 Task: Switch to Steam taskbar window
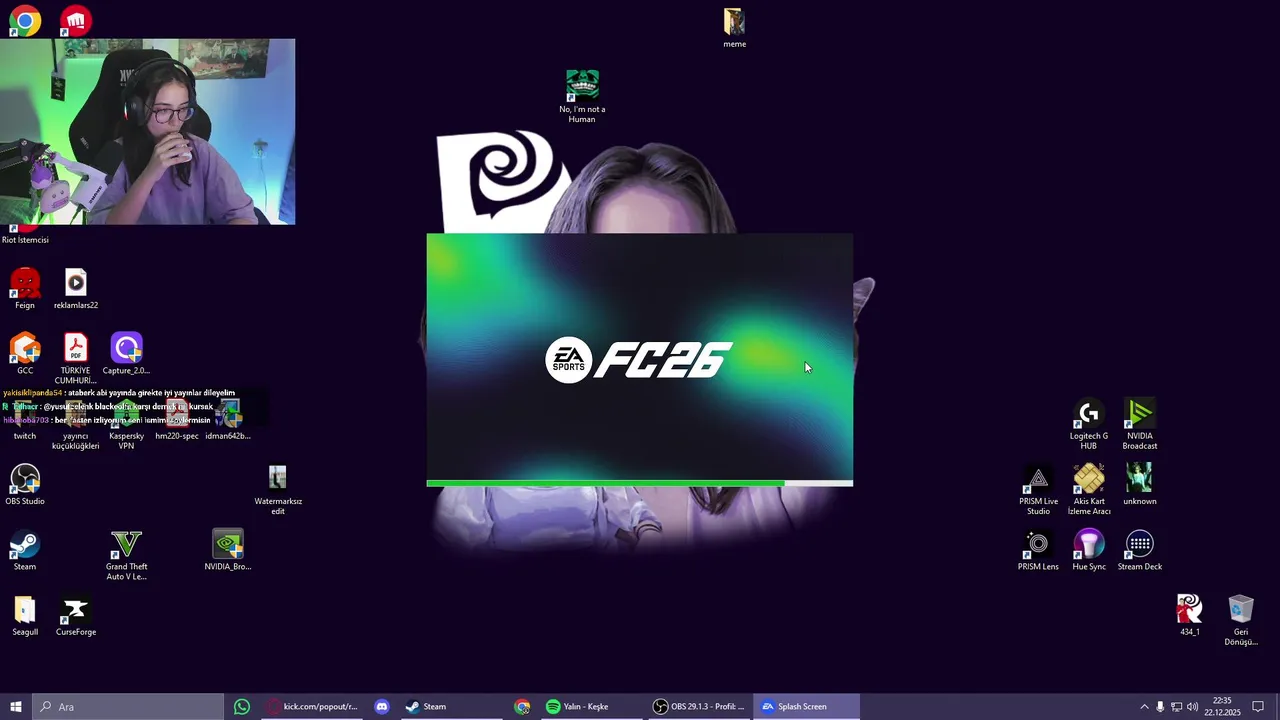(450, 706)
